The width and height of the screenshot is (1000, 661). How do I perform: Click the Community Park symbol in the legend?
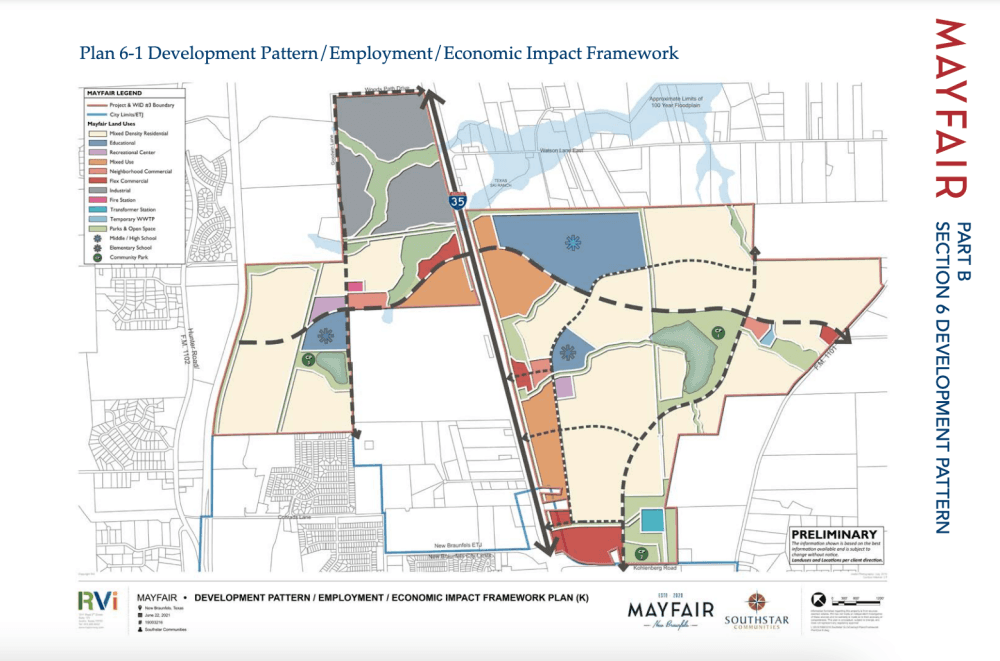tap(98, 257)
